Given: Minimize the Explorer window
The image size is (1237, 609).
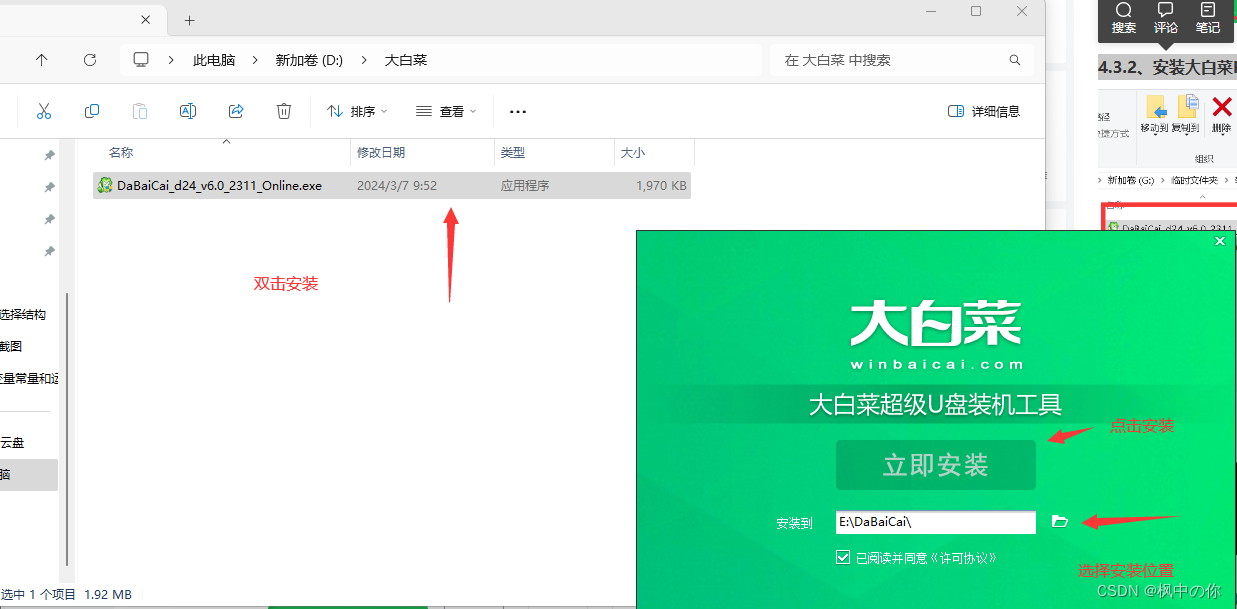Looking at the screenshot, I should [x=929, y=11].
